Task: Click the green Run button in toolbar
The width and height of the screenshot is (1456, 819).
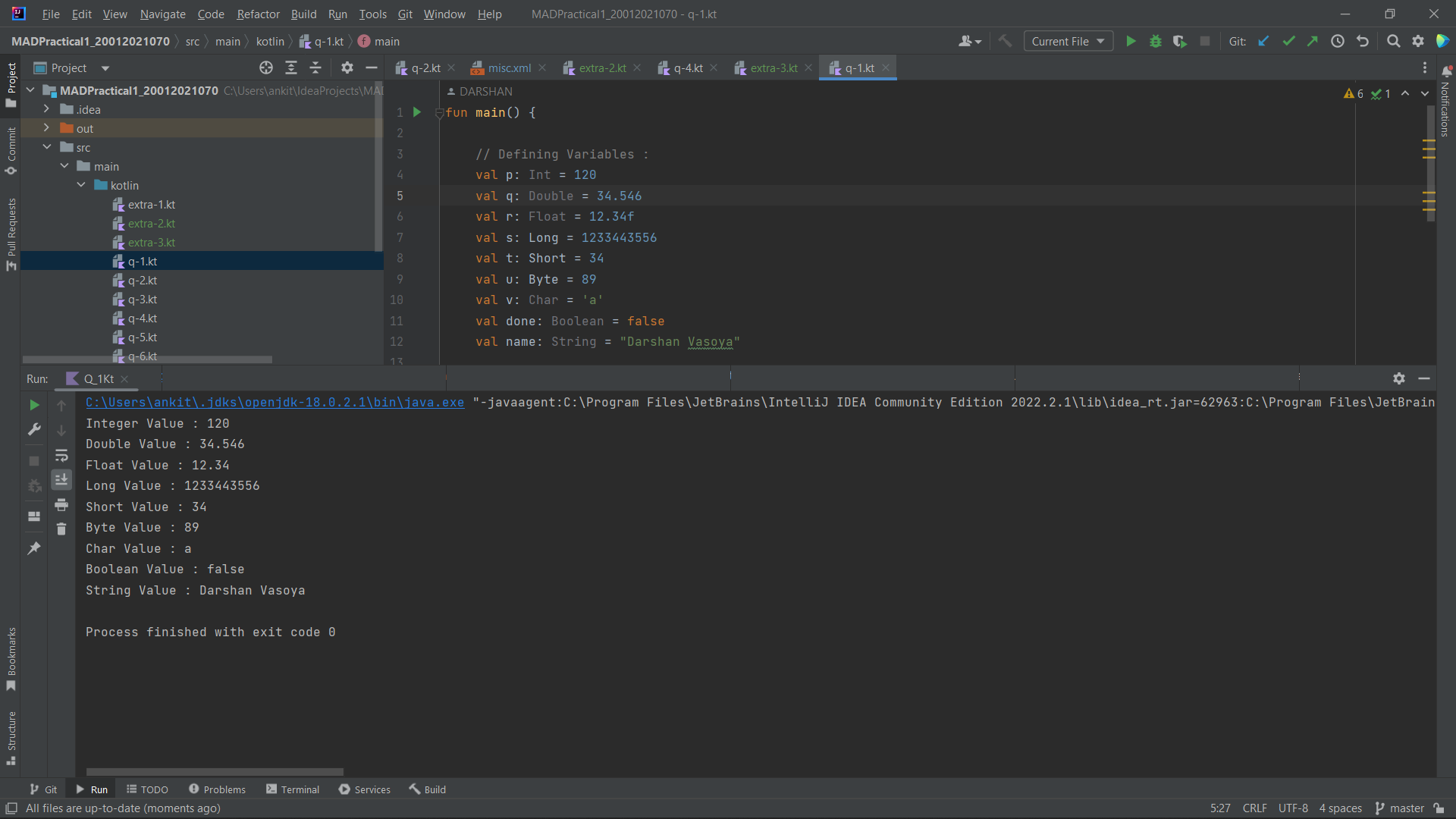Action: point(1131,42)
